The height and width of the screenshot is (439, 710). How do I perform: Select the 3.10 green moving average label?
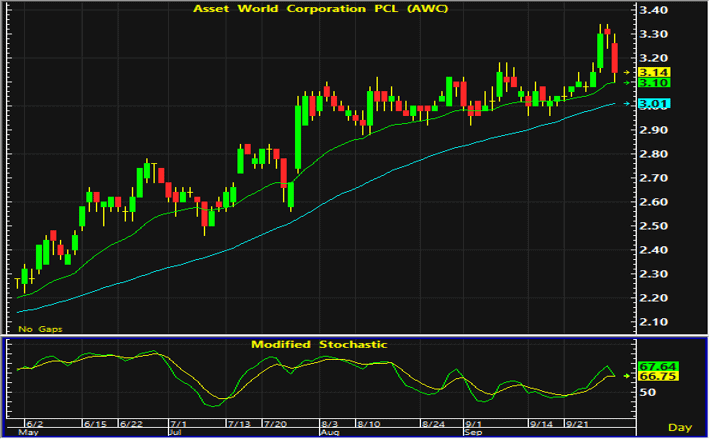click(654, 83)
